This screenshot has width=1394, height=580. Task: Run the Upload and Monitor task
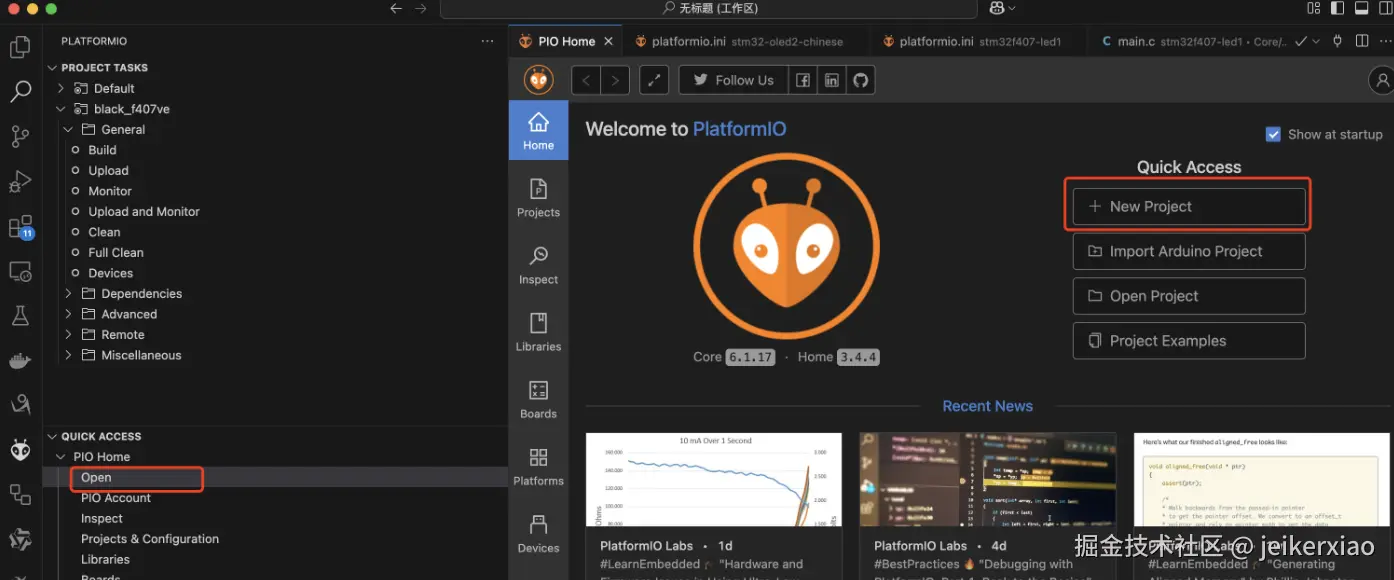(x=144, y=211)
